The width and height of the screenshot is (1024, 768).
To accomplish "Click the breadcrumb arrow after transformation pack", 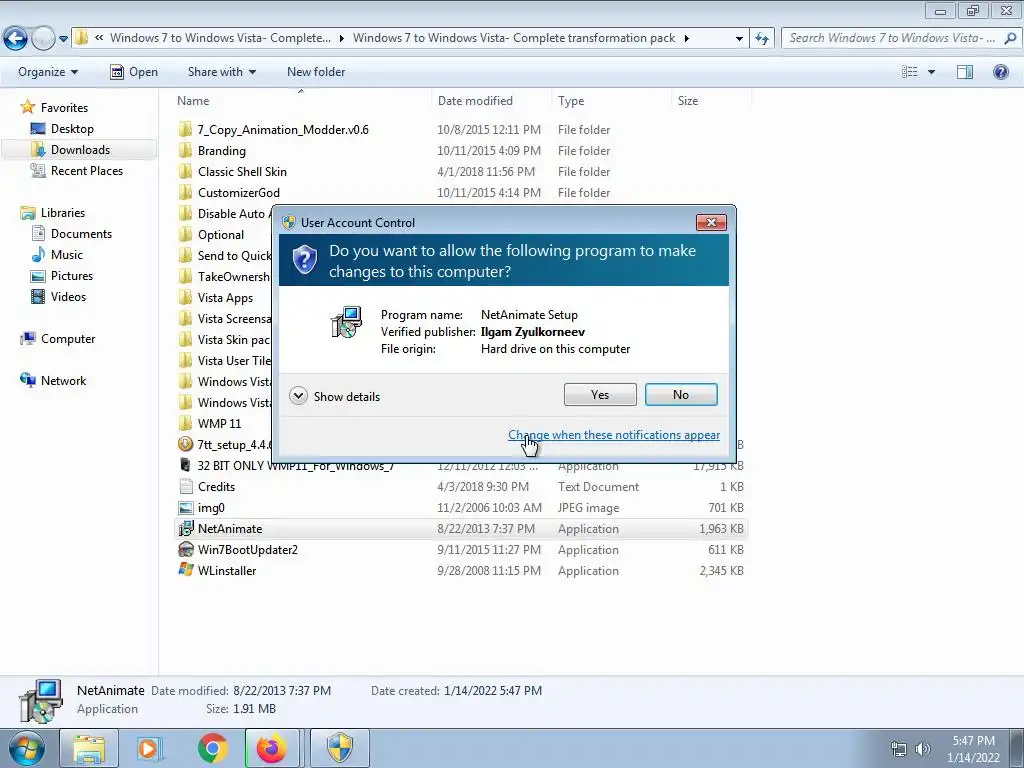I will pos(686,39).
